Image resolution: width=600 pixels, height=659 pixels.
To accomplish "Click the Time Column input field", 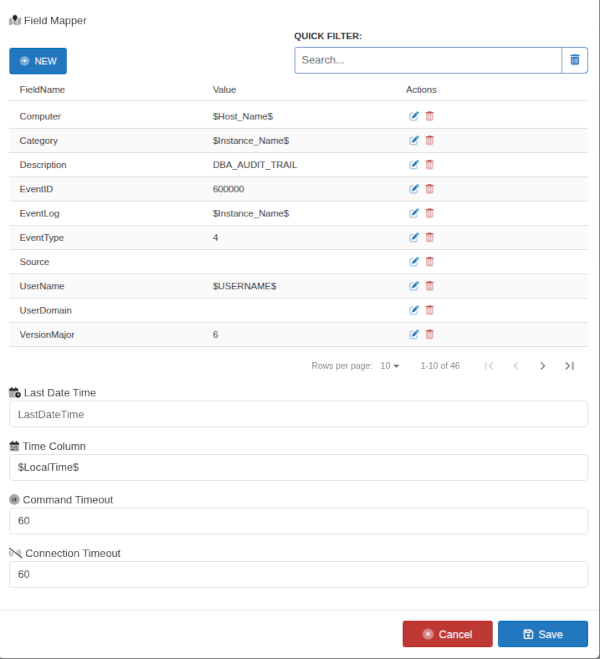I will coord(298,467).
